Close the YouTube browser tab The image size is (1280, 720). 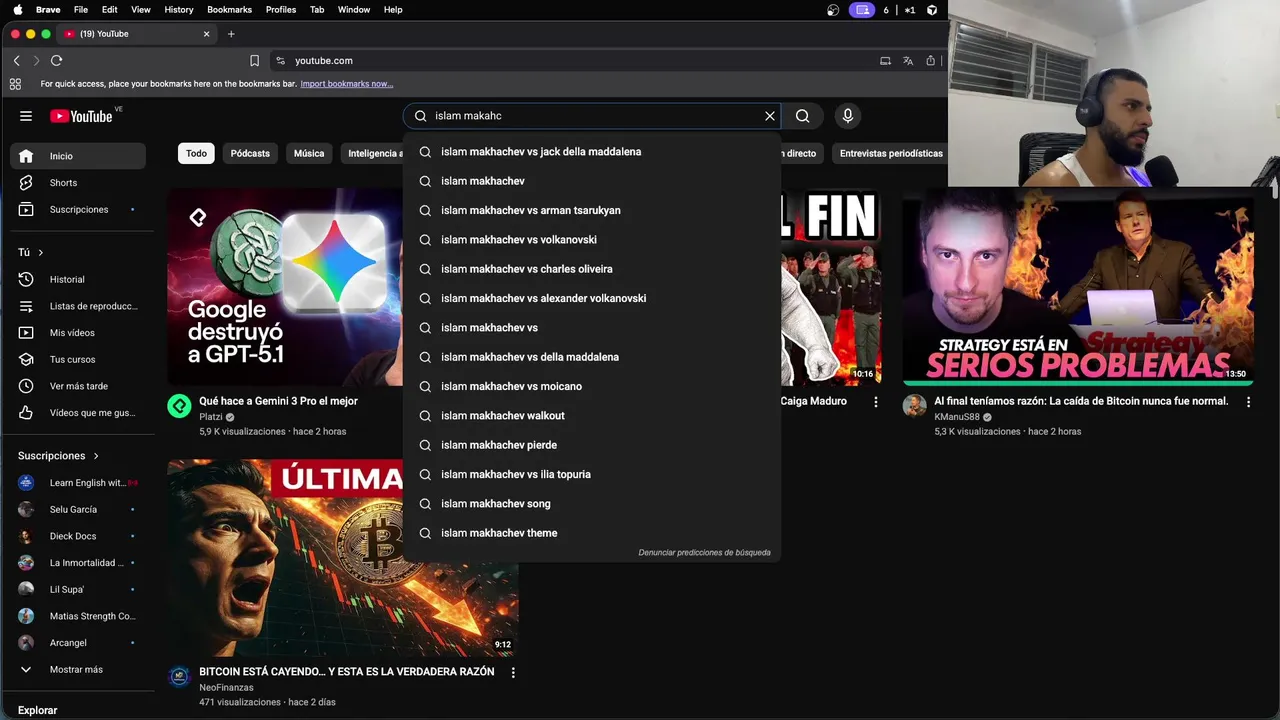point(207,34)
